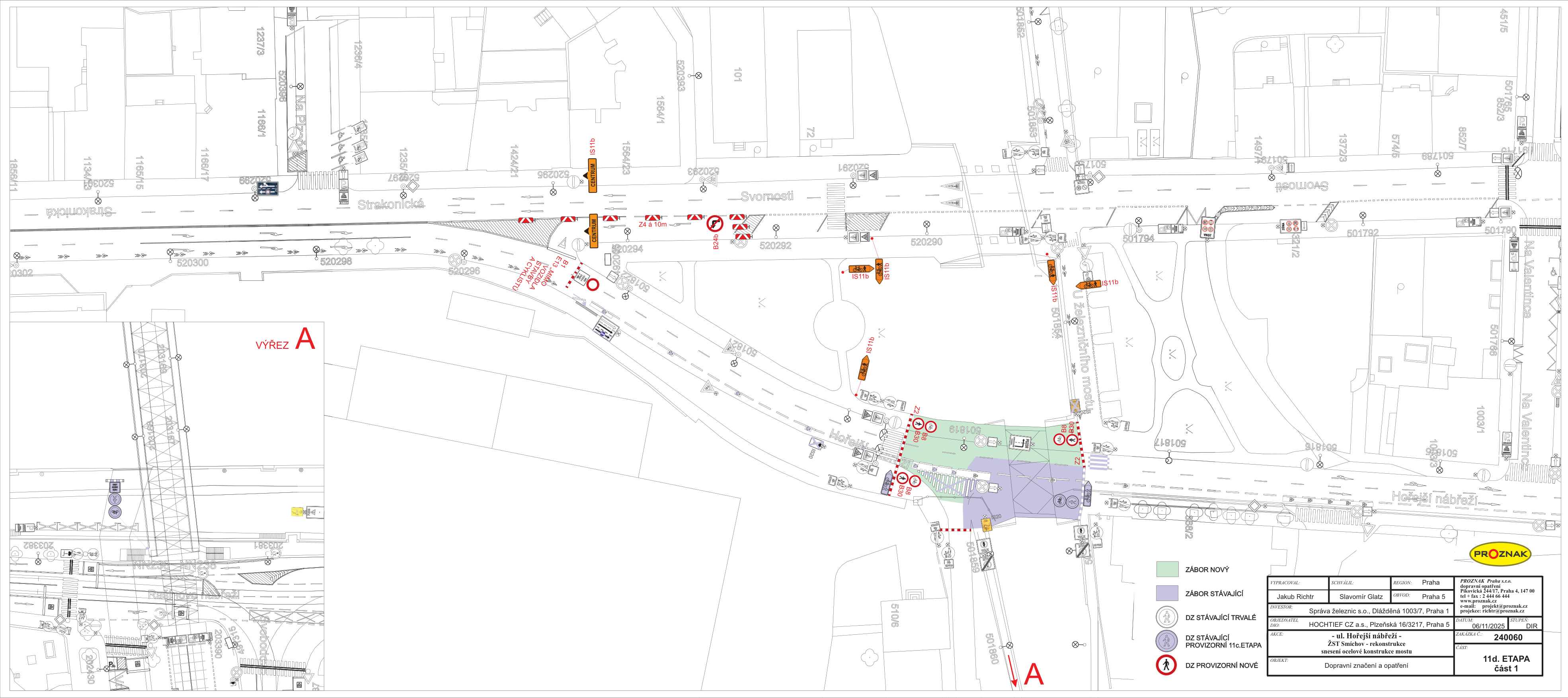Click the blue lane-direction sign on Strakonická
The image size is (1568, 698).
pos(268,189)
